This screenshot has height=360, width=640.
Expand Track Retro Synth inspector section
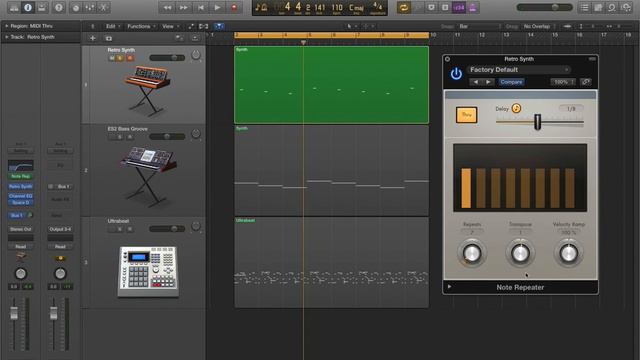pos(6,37)
